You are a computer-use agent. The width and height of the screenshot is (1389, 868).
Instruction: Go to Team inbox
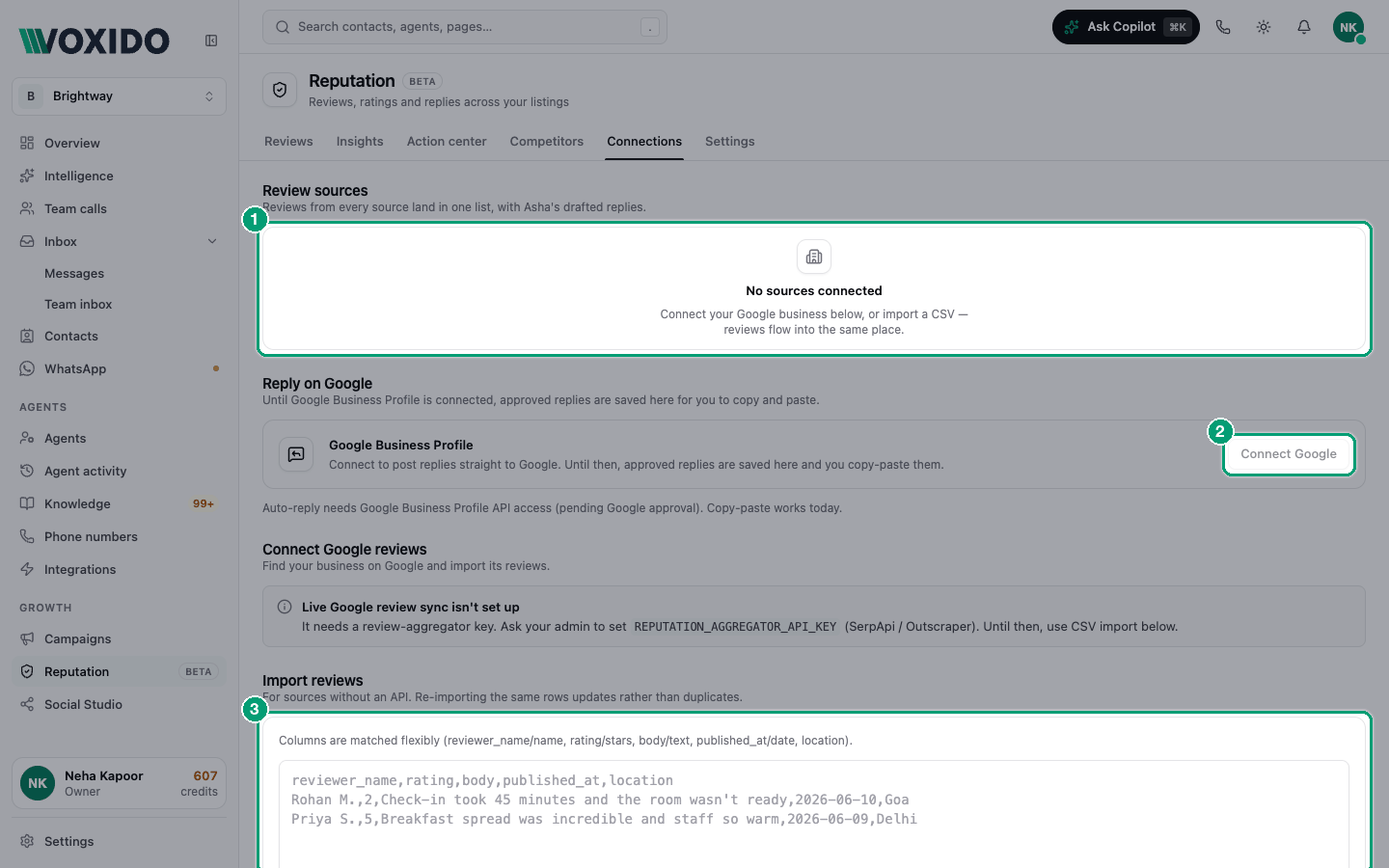[78, 305]
